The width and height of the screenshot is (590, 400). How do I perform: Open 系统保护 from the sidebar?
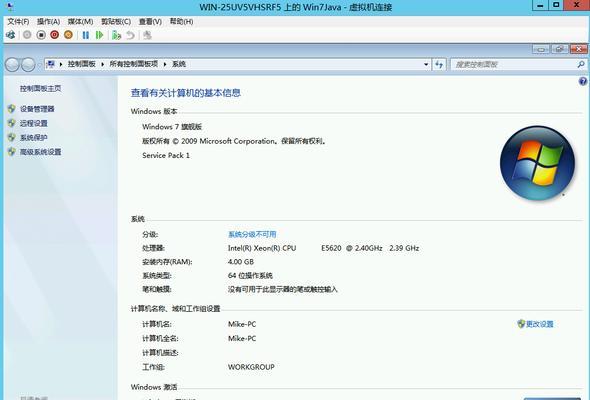click(x=34, y=137)
